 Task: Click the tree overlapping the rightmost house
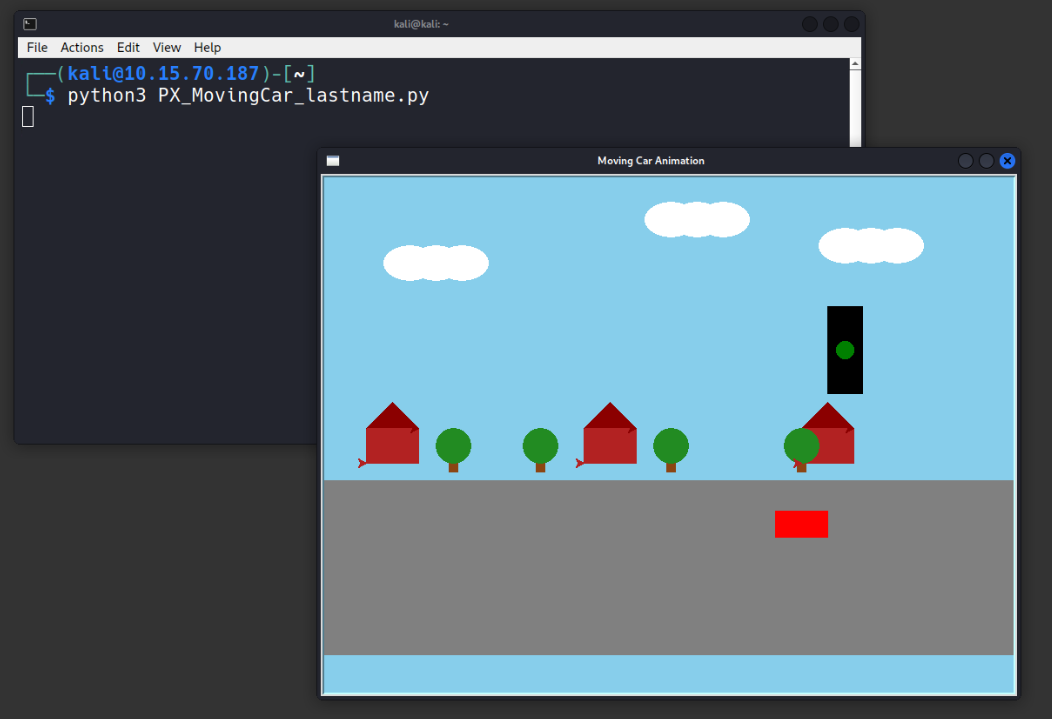[801, 447]
